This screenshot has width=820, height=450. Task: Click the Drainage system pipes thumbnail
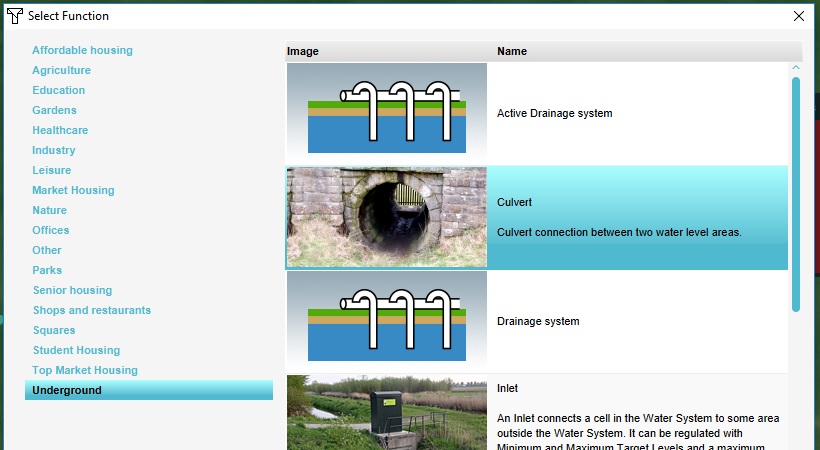pos(386,322)
